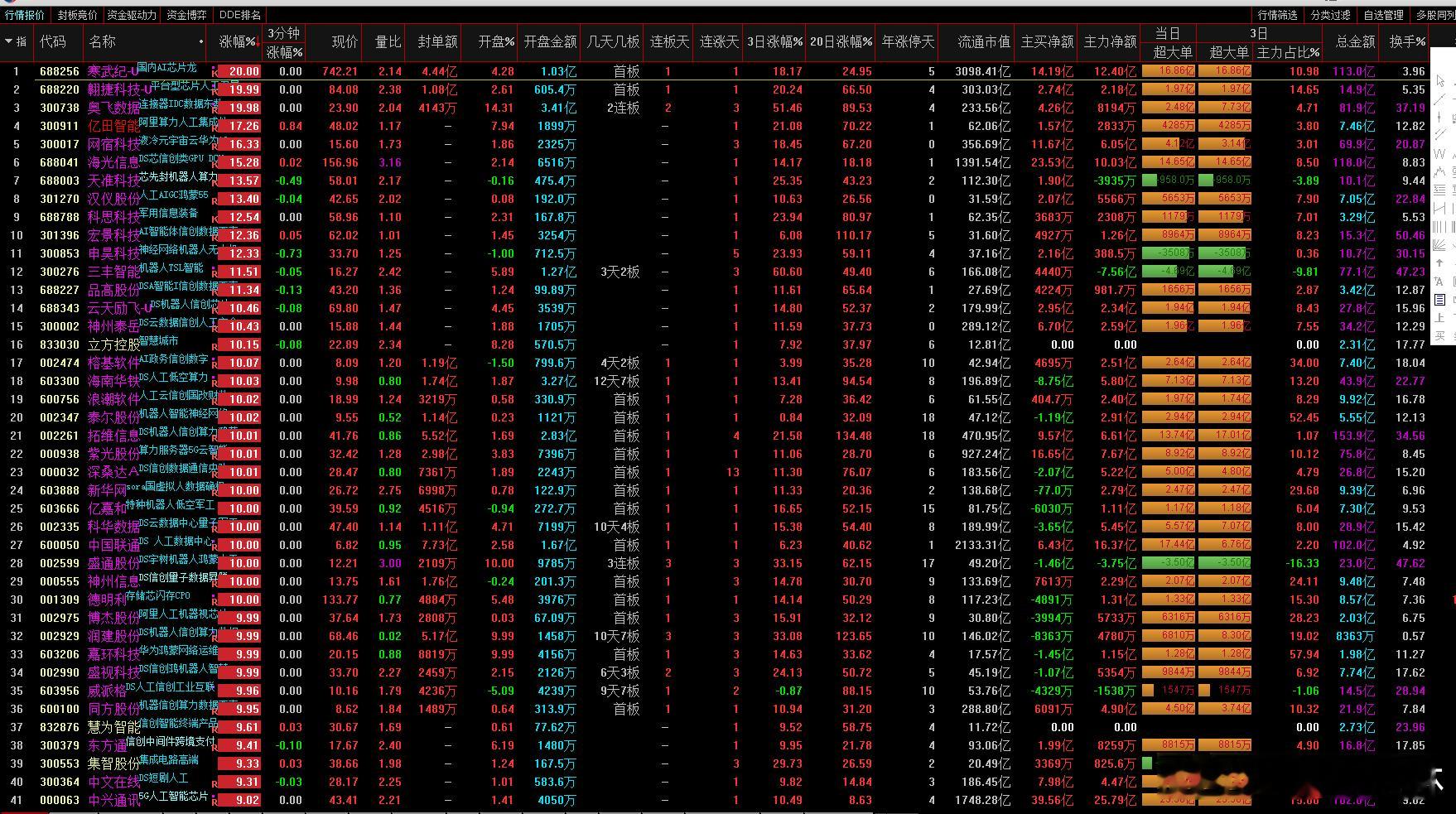The height and width of the screenshot is (814, 1456).
Task: Click the R marker beside 寒武纪-U
Action: click(215, 72)
